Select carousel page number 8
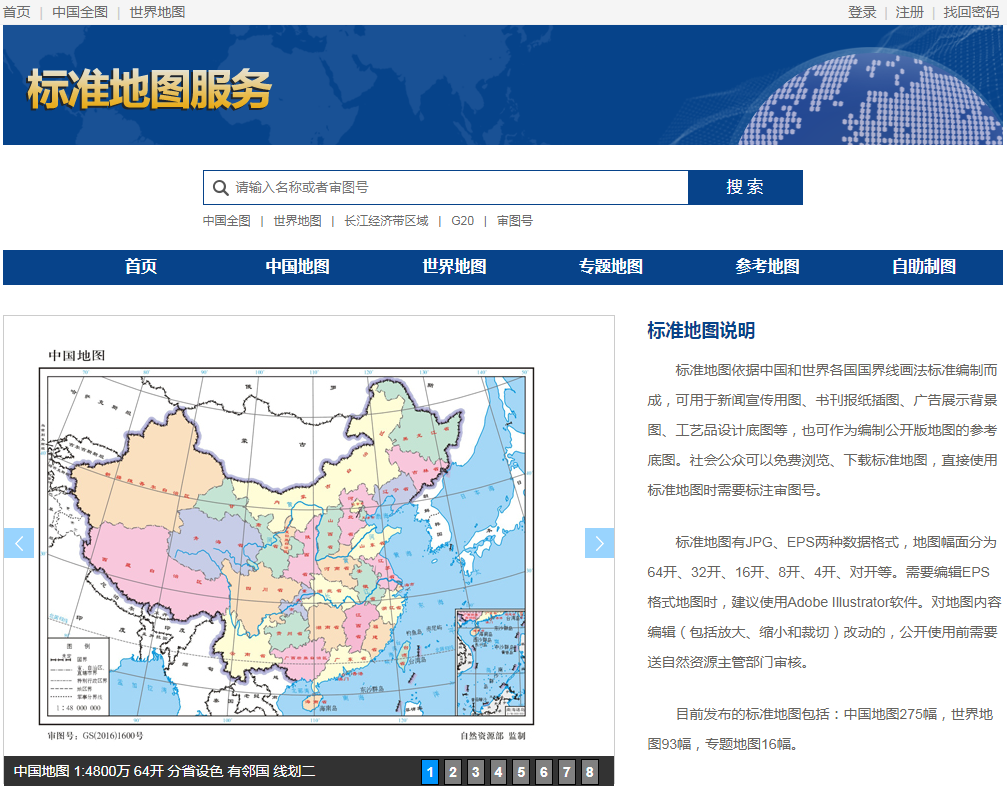Screen dimensions: 1007x789 tap(588, 772)
